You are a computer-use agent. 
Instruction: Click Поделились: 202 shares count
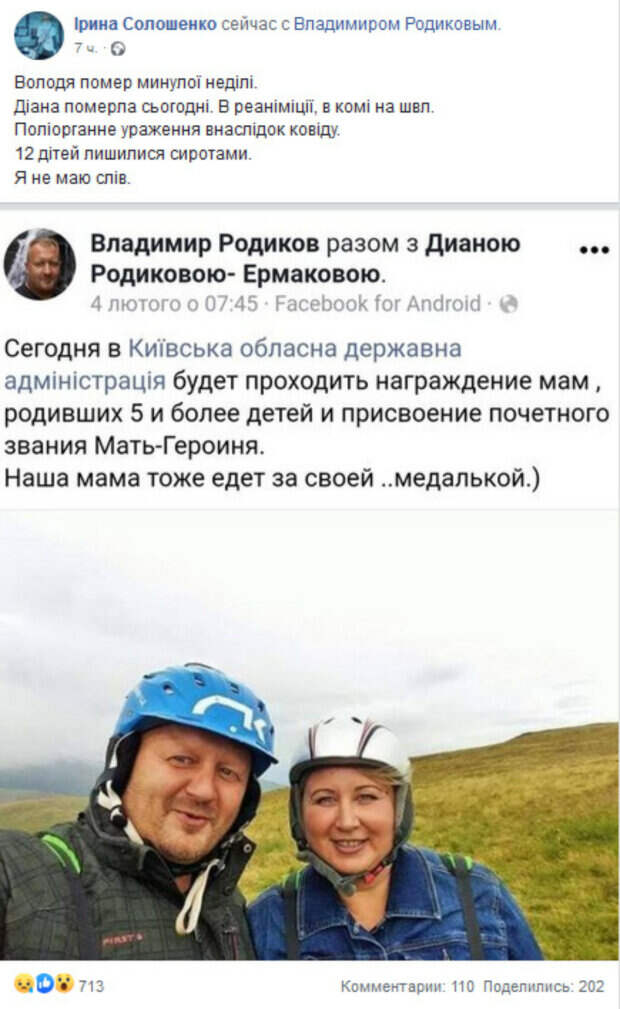tap(544, 986)
